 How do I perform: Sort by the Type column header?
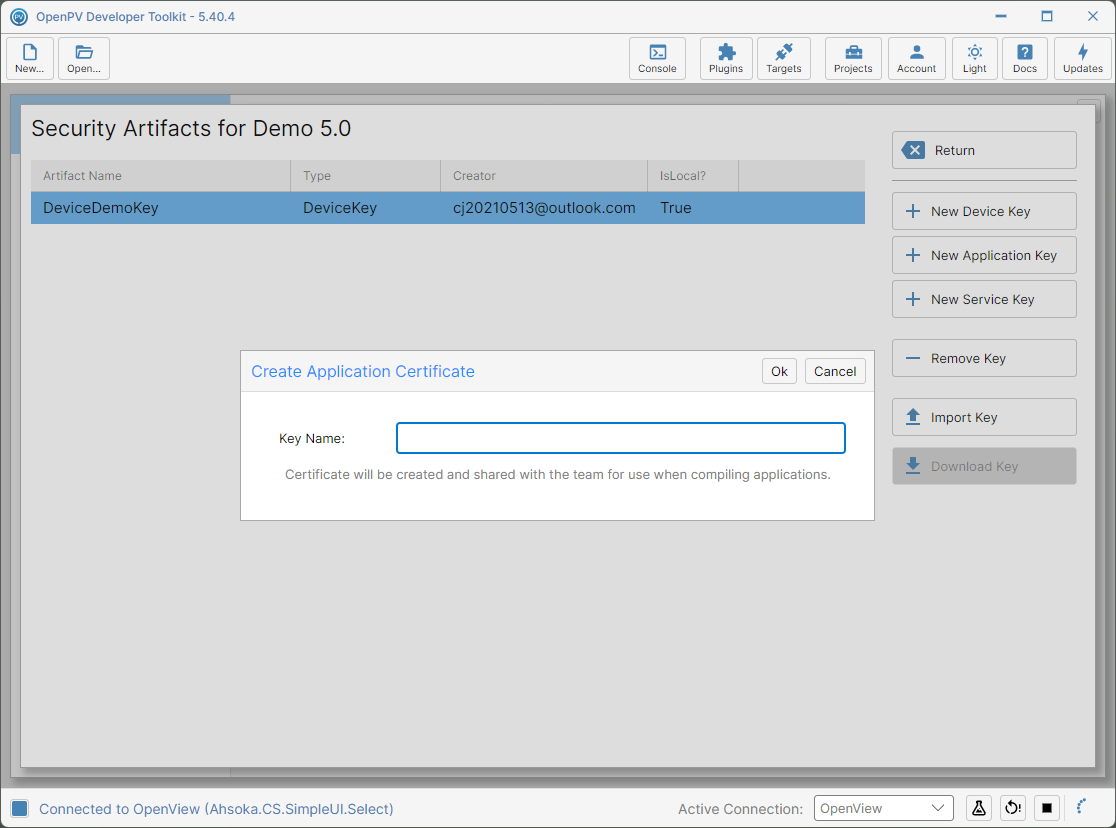366,176
